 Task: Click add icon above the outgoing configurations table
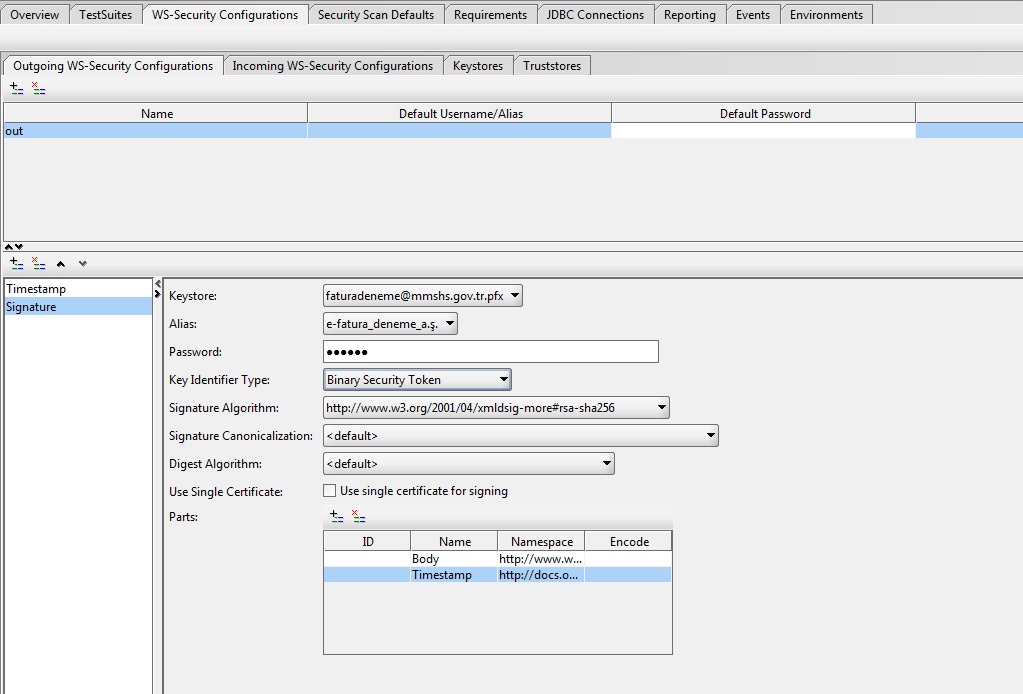click(16, 89)
